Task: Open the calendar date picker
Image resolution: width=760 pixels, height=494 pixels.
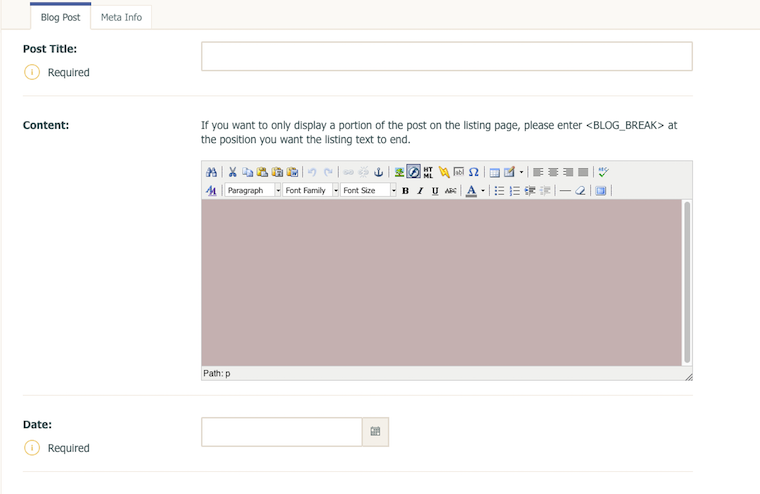Action: pyautogui.click(x=375, y=431)
